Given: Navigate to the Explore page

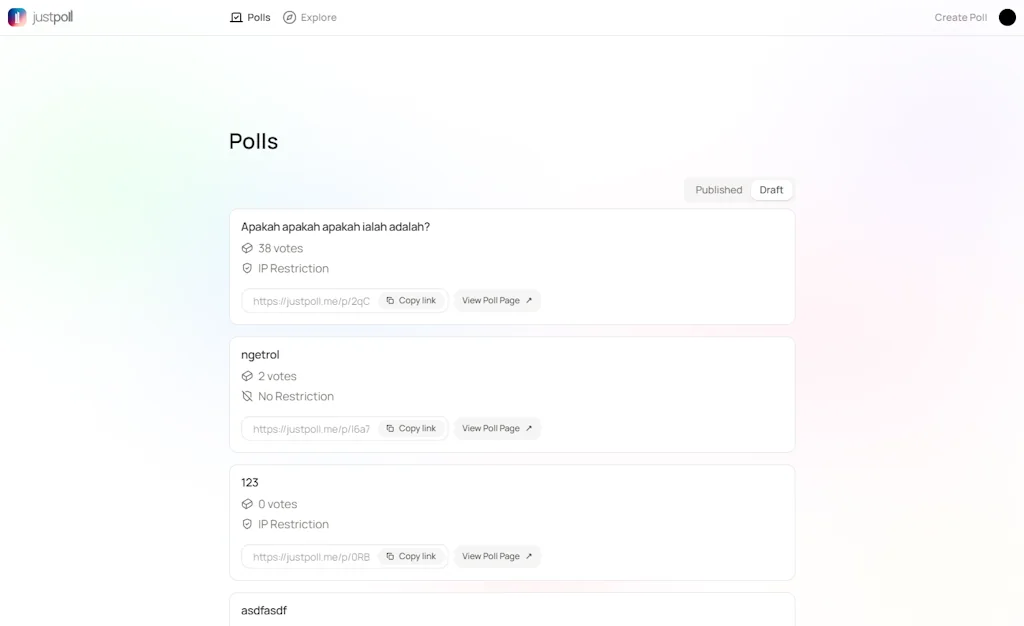Looking at the screenshot, I should 317,17.
